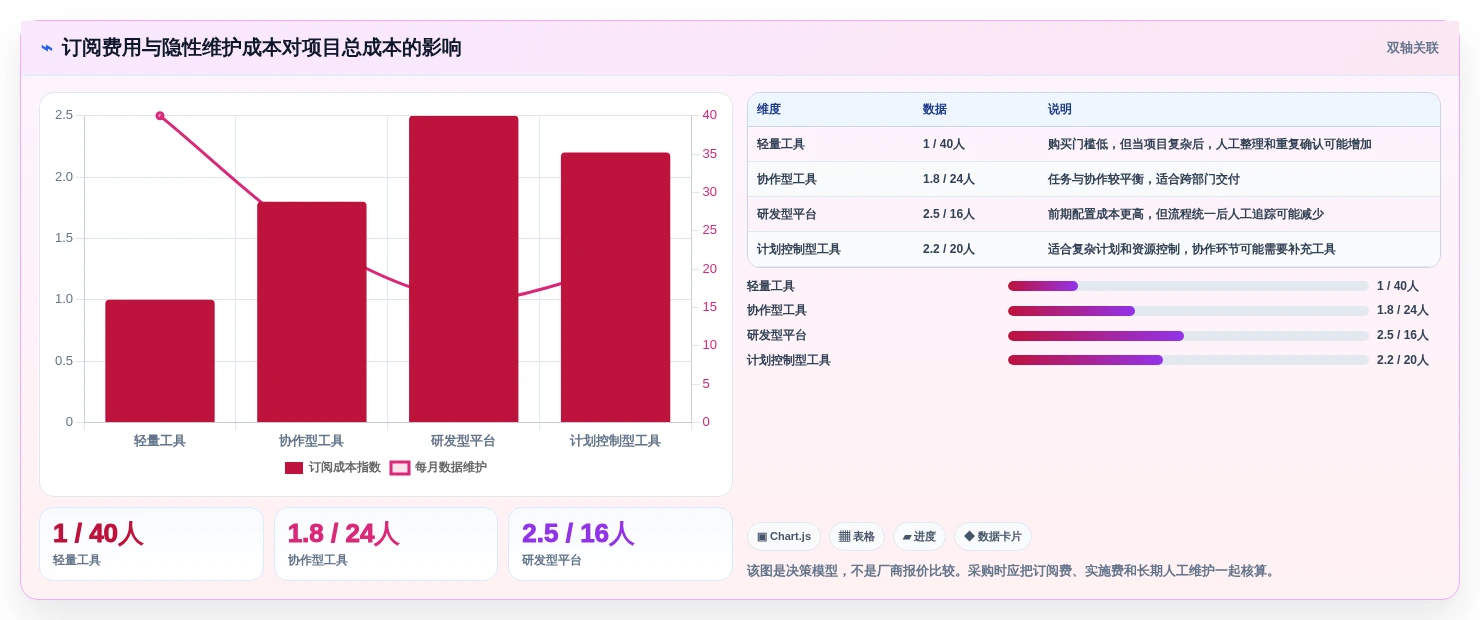Click the 协作型工具 progress bar
The width and height of the screenshot is (1480, 620).
(1188, 311)
